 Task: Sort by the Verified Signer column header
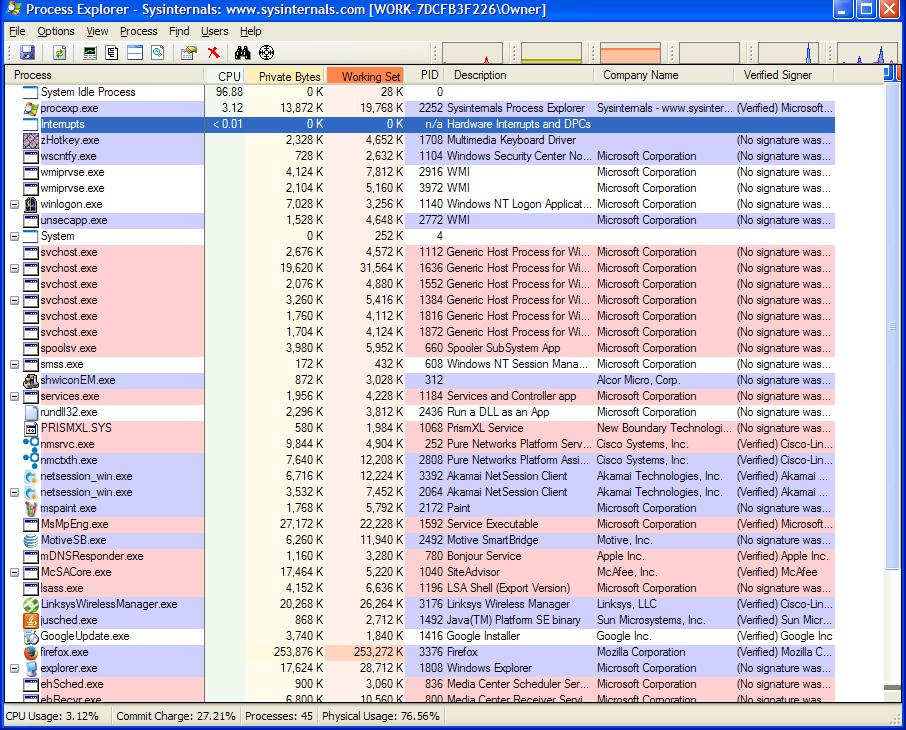point(784,75)
